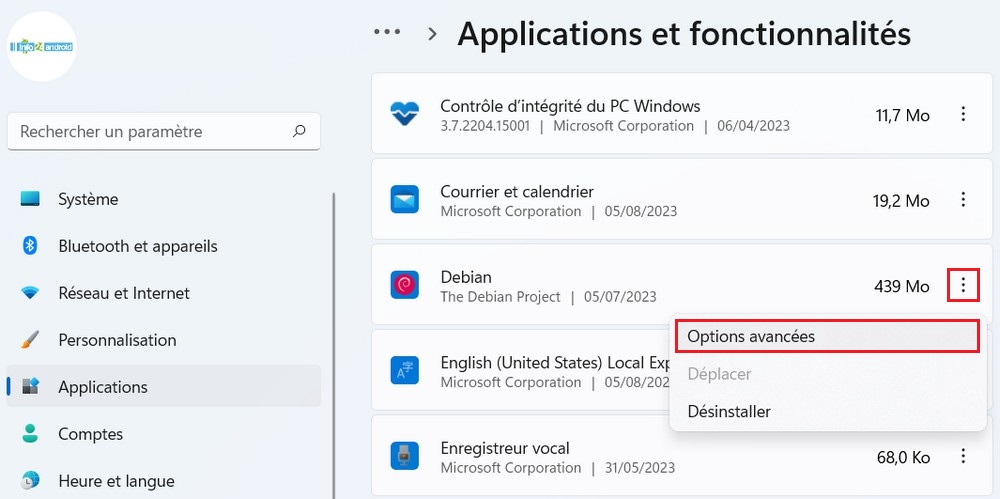Image resolution: width=1000 pixels, height=499 pixels.
Task: Open Comptes settings
Action: pos(163,434)
